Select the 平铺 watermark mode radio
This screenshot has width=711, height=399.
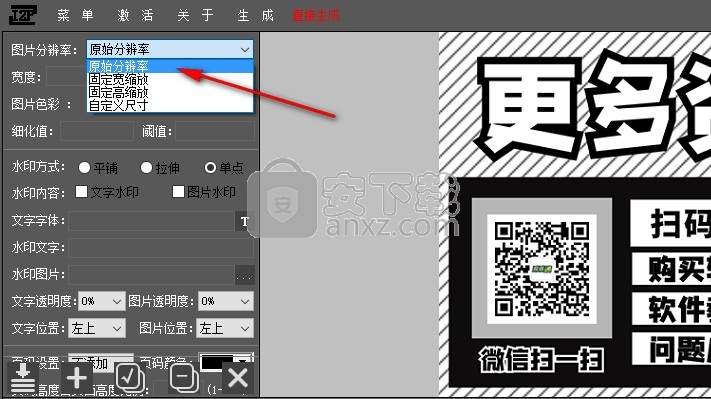84,168
